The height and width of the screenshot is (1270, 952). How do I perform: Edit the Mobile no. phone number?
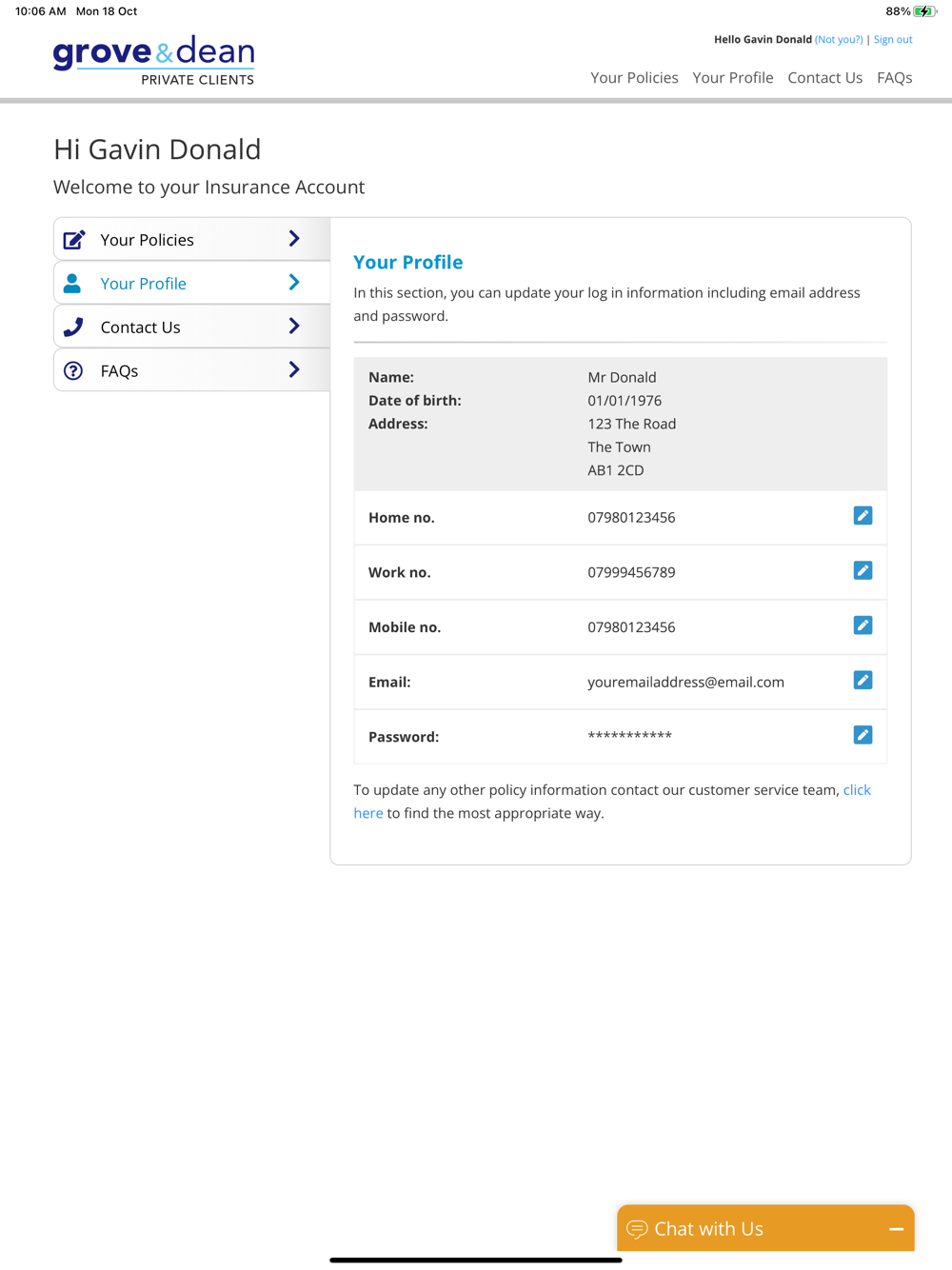[863, 625]
